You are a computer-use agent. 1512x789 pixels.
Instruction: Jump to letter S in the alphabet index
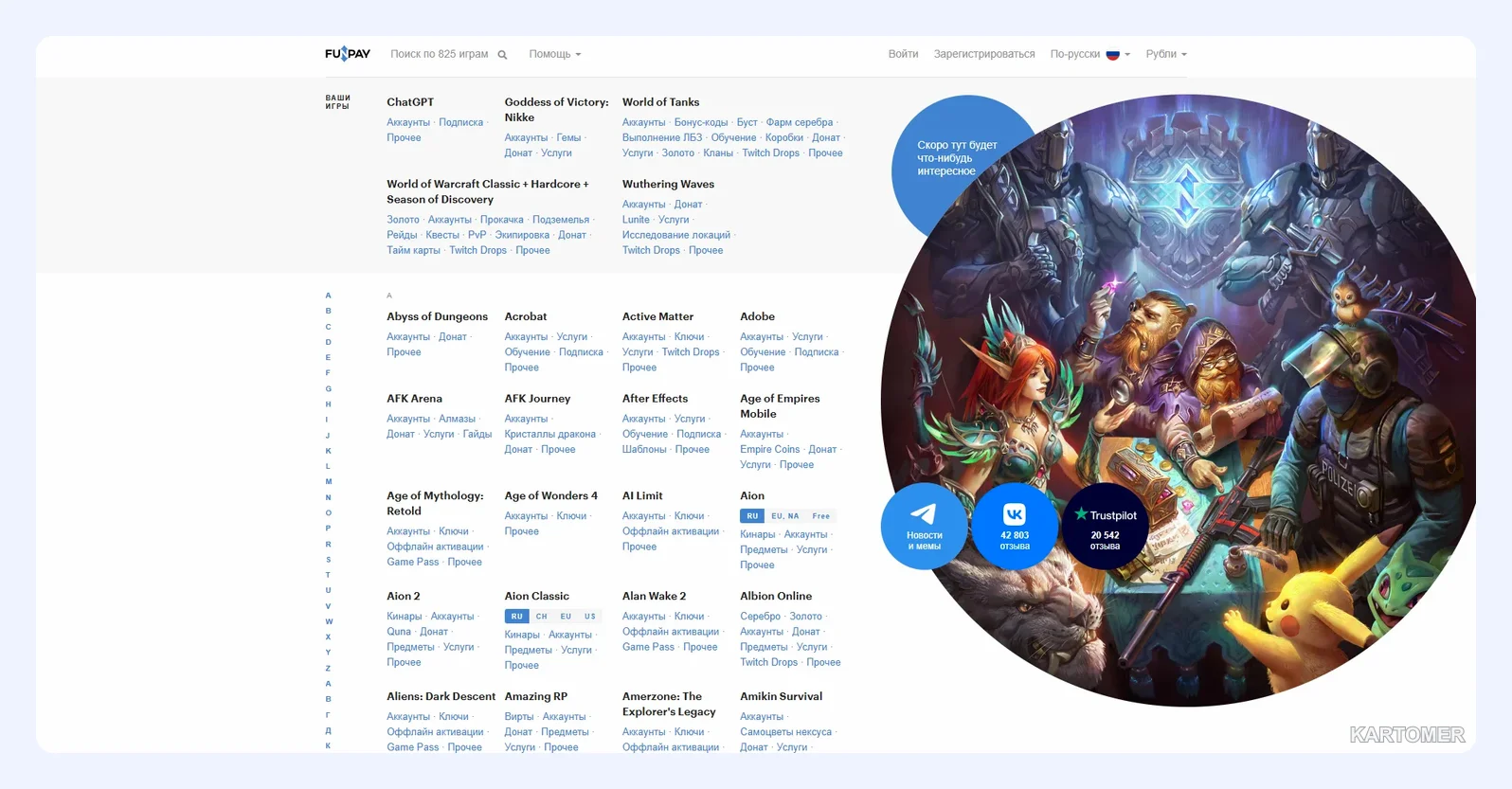pyautogui.click(x=329, y=560)
